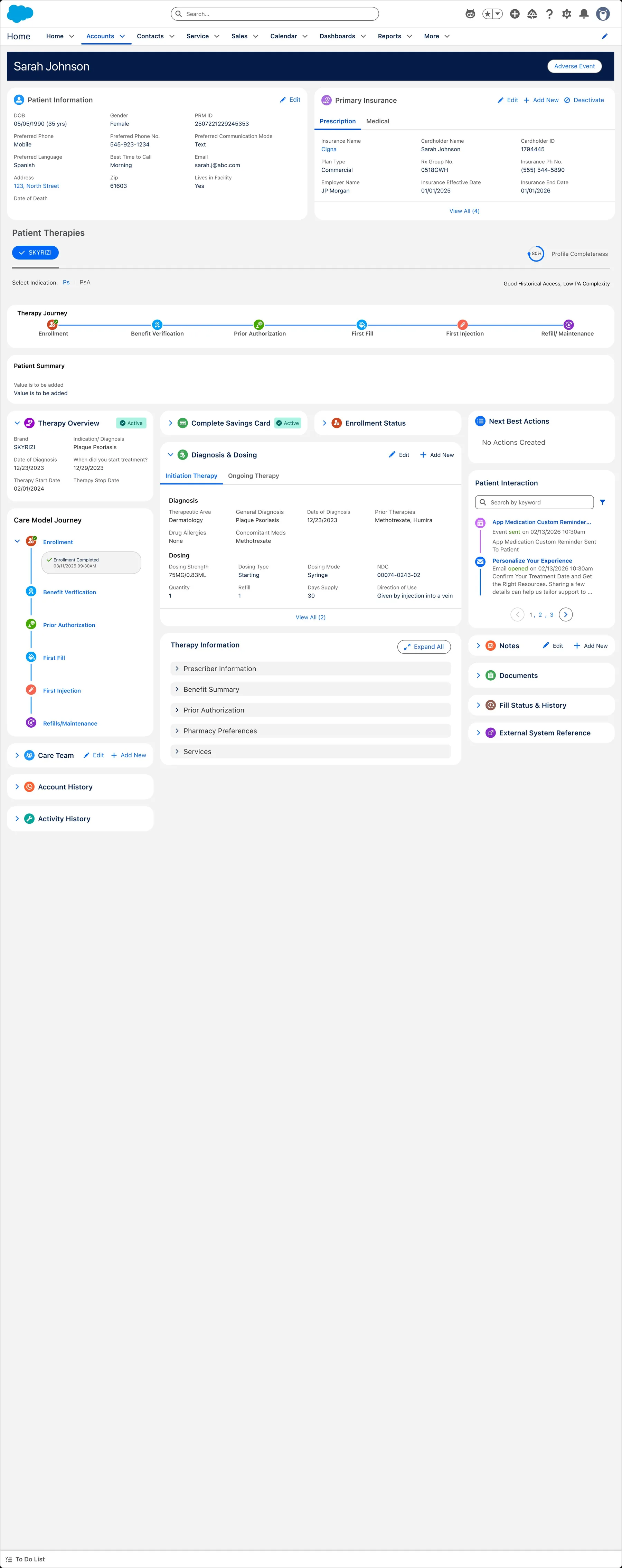This screenshot has width=622, height=1568.
Task: Open the Reports navigation item
Action: pyautogui.click(x=389, y=37)
